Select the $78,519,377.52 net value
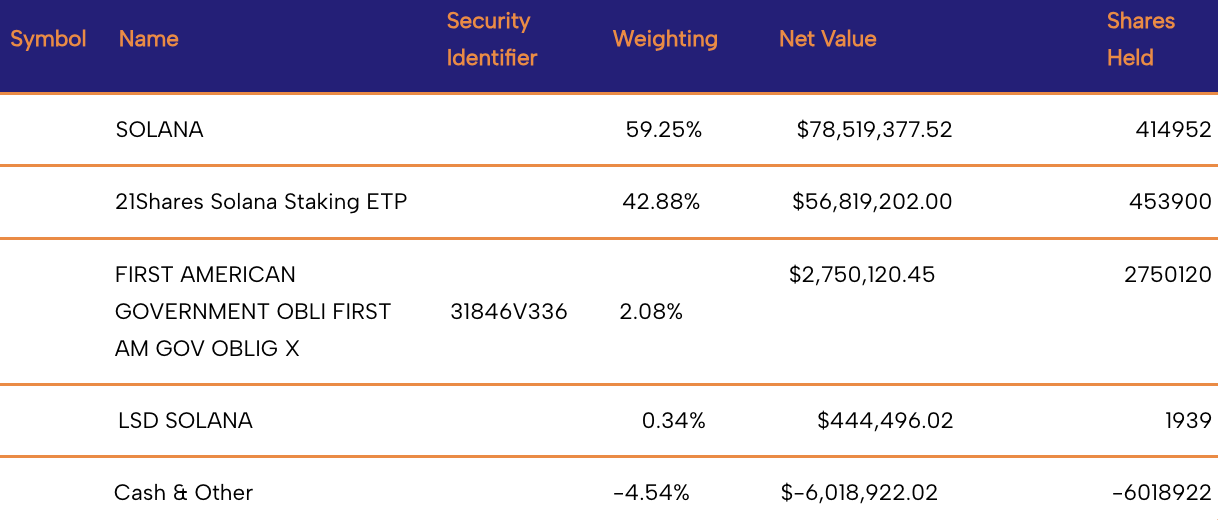1218x520 pixels. [x=874, y=130]
